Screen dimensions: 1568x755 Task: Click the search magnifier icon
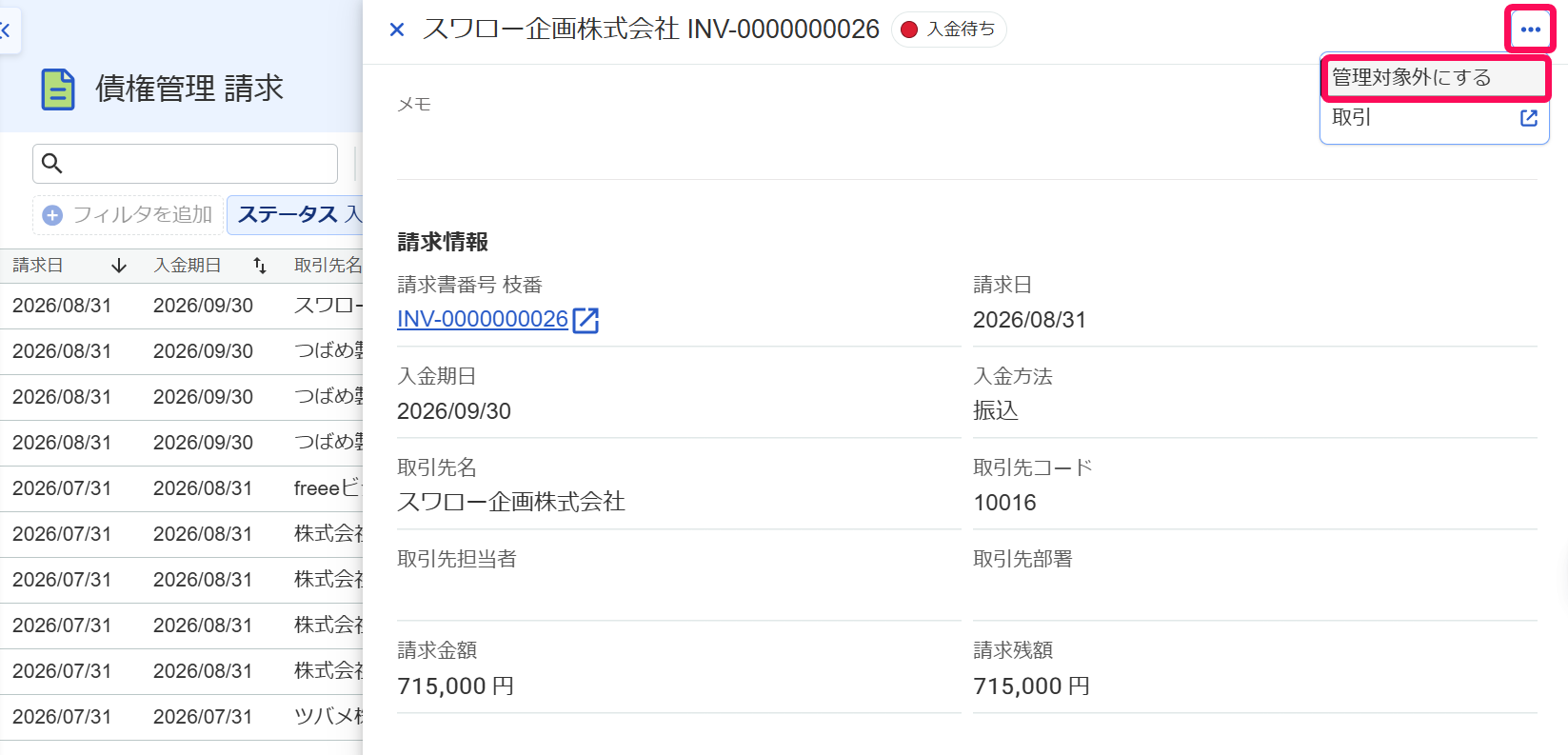pyautogui.click(x=52, y=164)
